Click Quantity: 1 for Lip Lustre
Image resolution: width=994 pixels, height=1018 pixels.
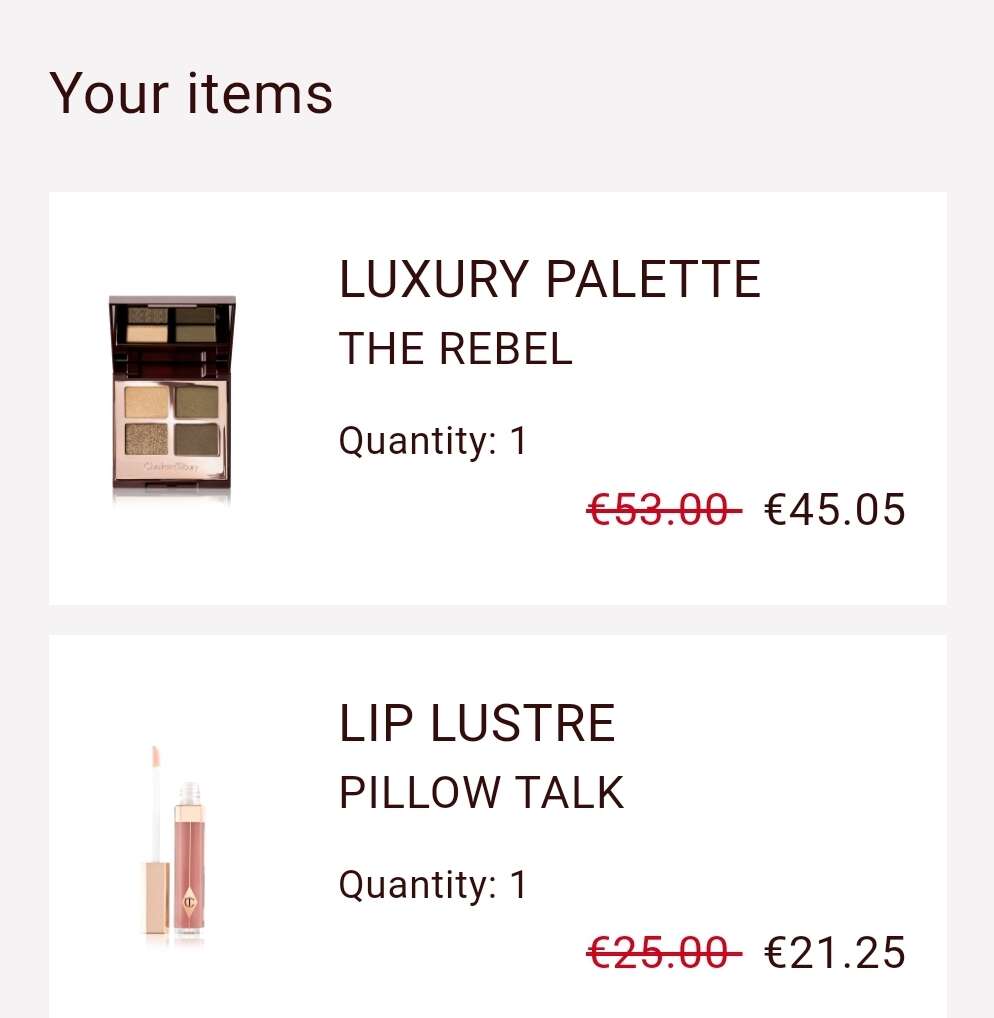point(433,884)
